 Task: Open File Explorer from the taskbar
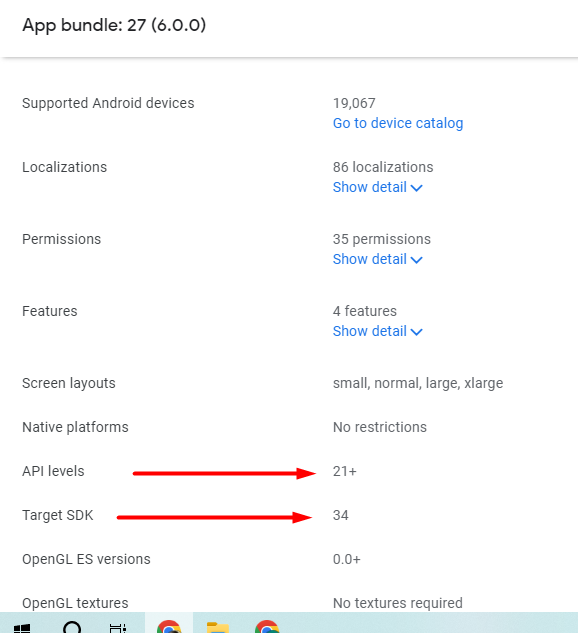pos(218,627)
